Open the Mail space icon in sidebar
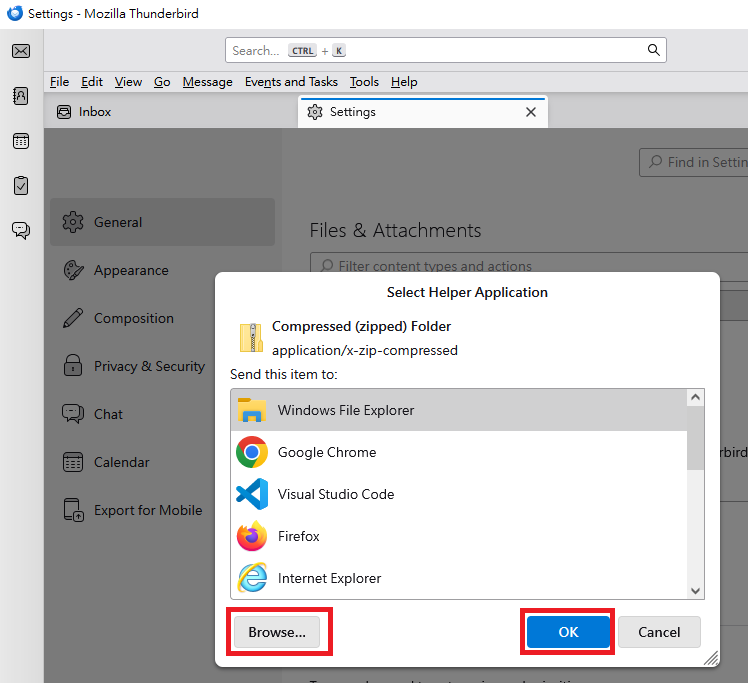Screen dimensions: 748x683 (21, 51)
